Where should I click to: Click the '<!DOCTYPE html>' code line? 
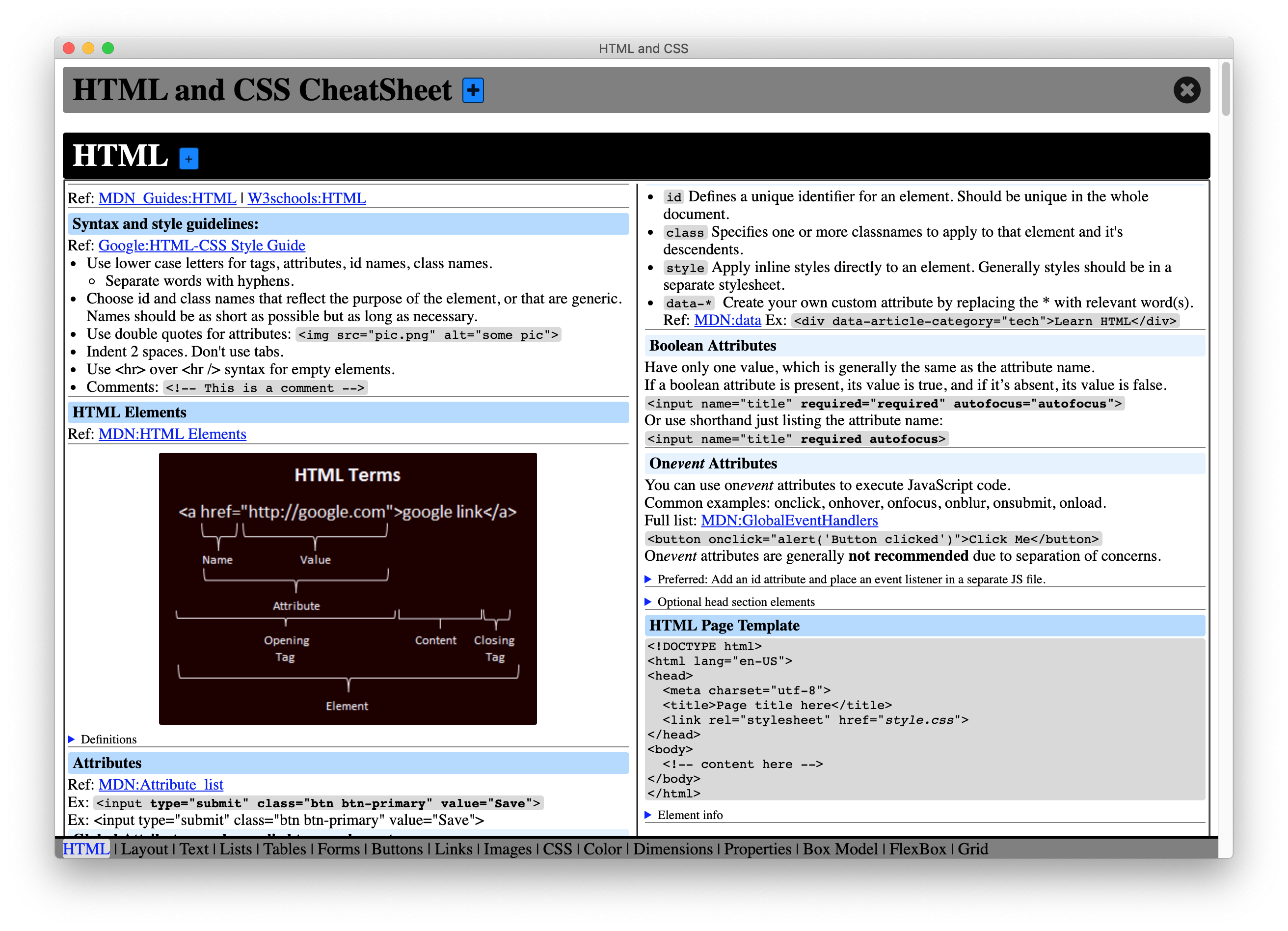pyautogui.click(x=704, y=646)
